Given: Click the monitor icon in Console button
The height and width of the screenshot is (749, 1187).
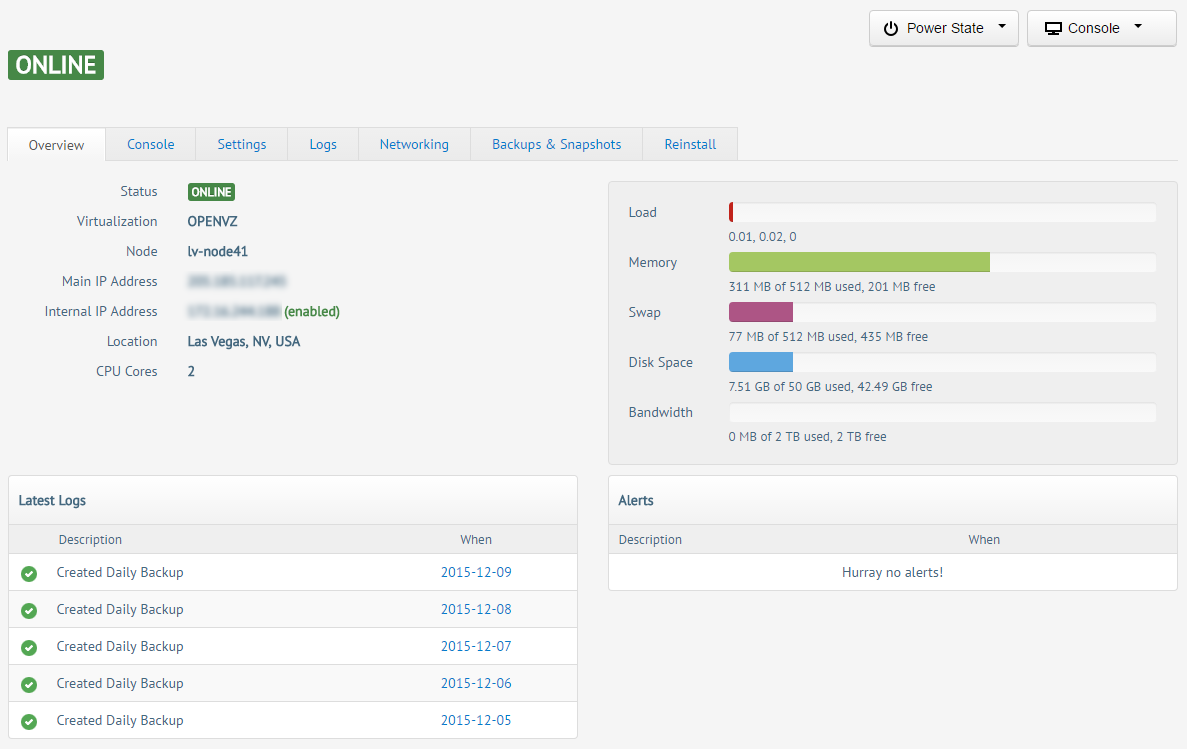Looking at the screenshot, I should click(x=1053, y=29).
